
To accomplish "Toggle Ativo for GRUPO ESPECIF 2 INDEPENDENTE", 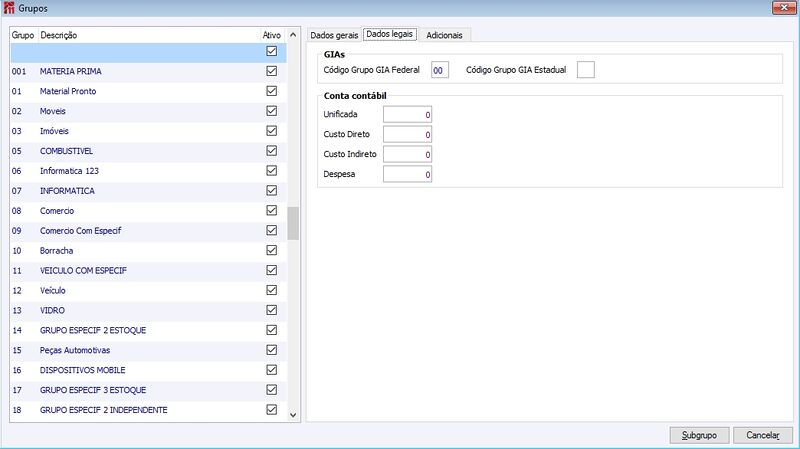I will coord(271,409).
